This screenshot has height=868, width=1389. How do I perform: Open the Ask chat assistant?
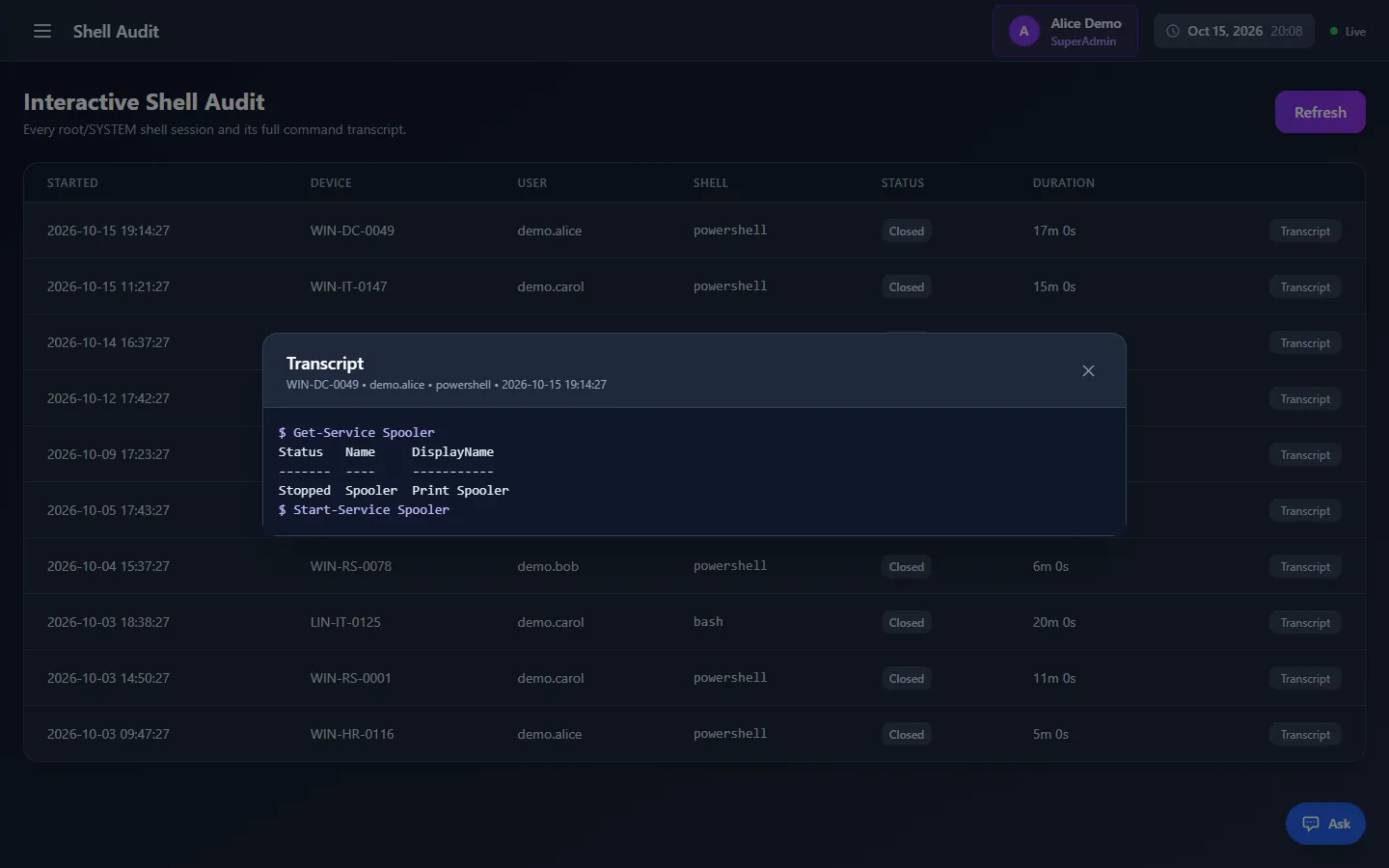point(1325,824)
